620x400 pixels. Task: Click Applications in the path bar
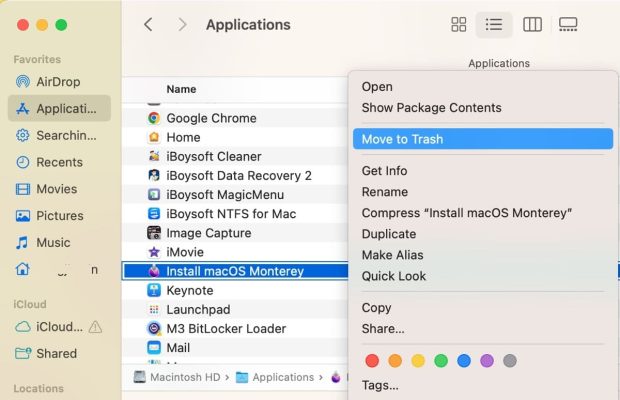[275, 377]
